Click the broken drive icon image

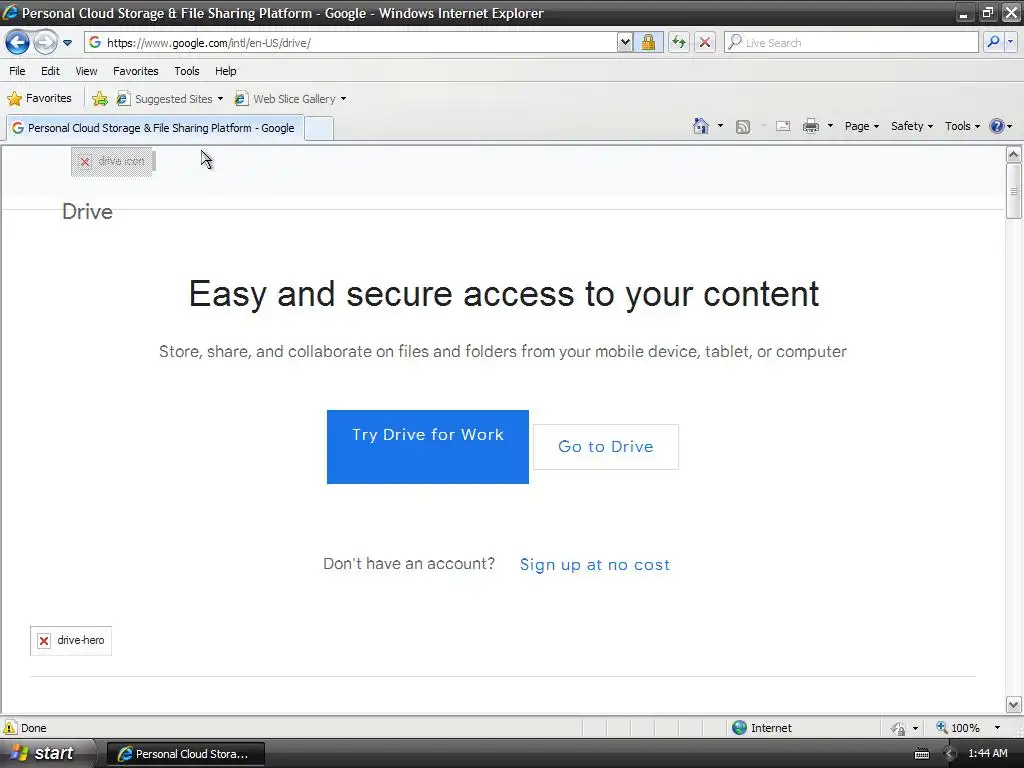112,162
